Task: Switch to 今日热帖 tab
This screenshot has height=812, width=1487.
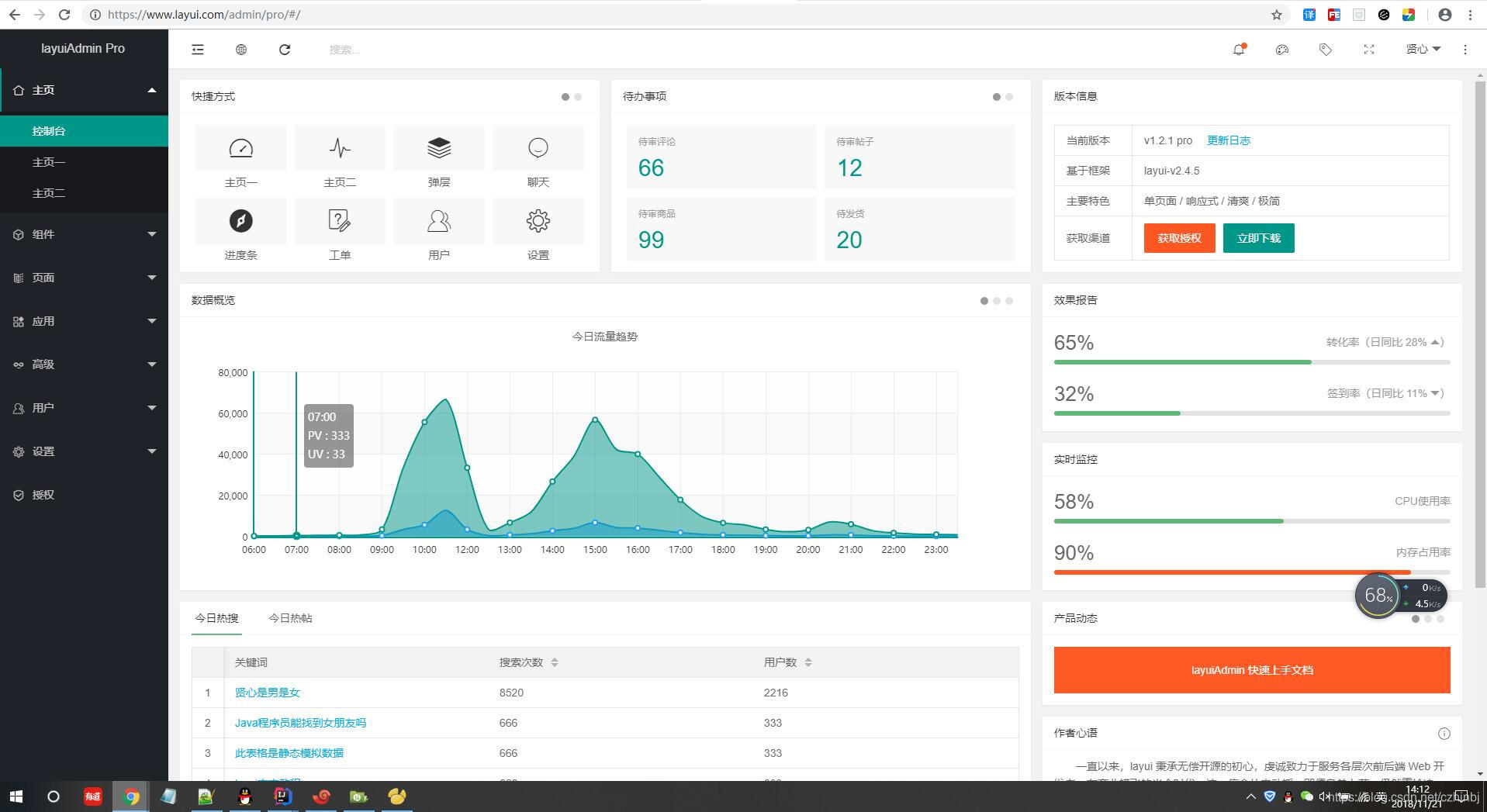Action: (x=290, y=618)
